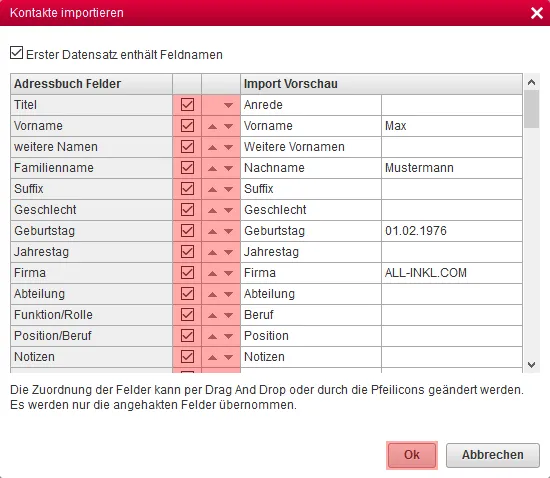Screen dimensions: 550x478
Task: Move Funktion/Rolle row up
Action: coord(212,315)
